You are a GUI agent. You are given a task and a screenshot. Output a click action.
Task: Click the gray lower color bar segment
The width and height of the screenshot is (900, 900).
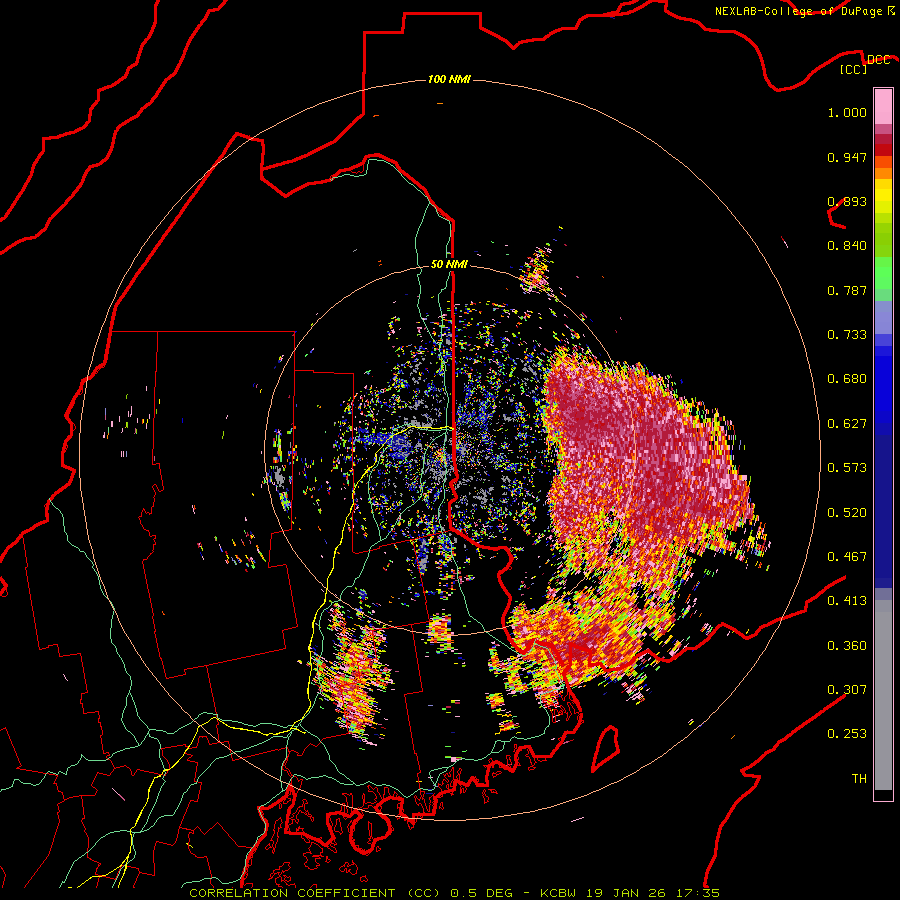point(883,696)
